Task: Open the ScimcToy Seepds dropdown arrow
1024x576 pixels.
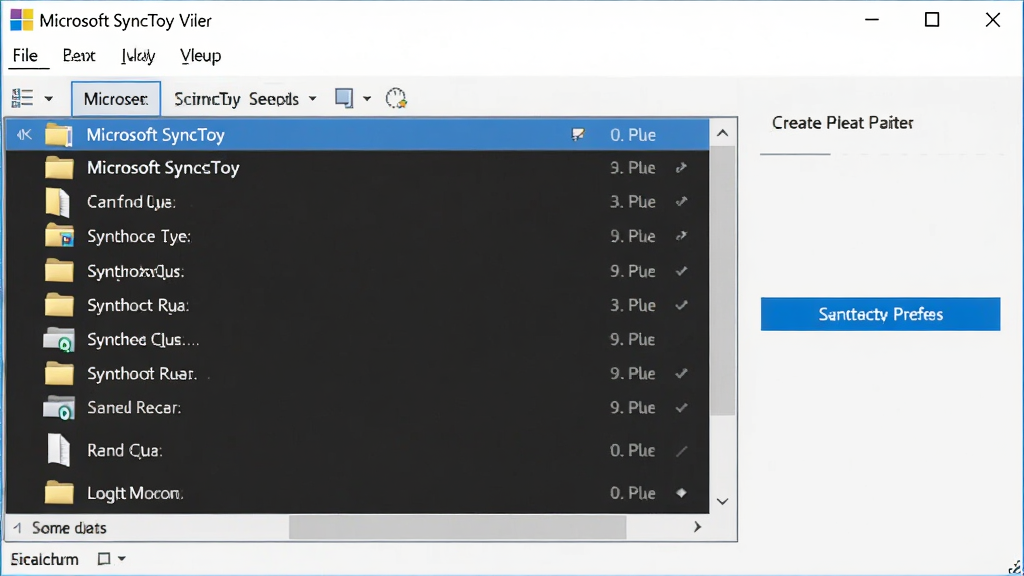Action: pyautogui.click(x=313, y=99)
